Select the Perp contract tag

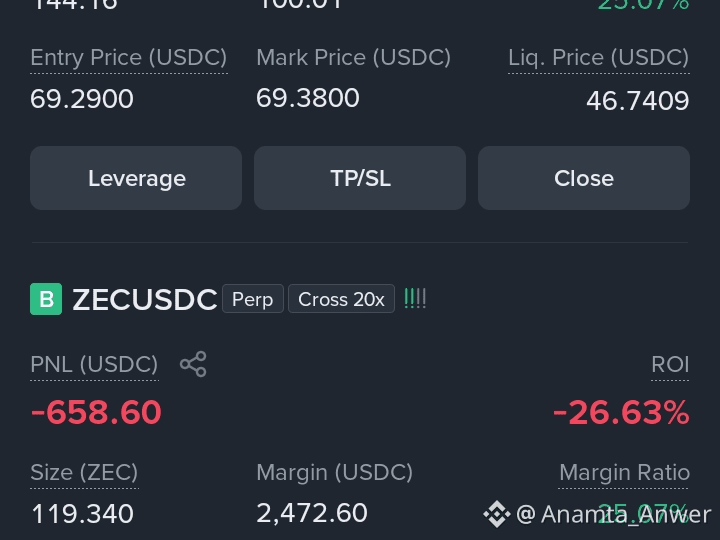[x=253, y=299]
